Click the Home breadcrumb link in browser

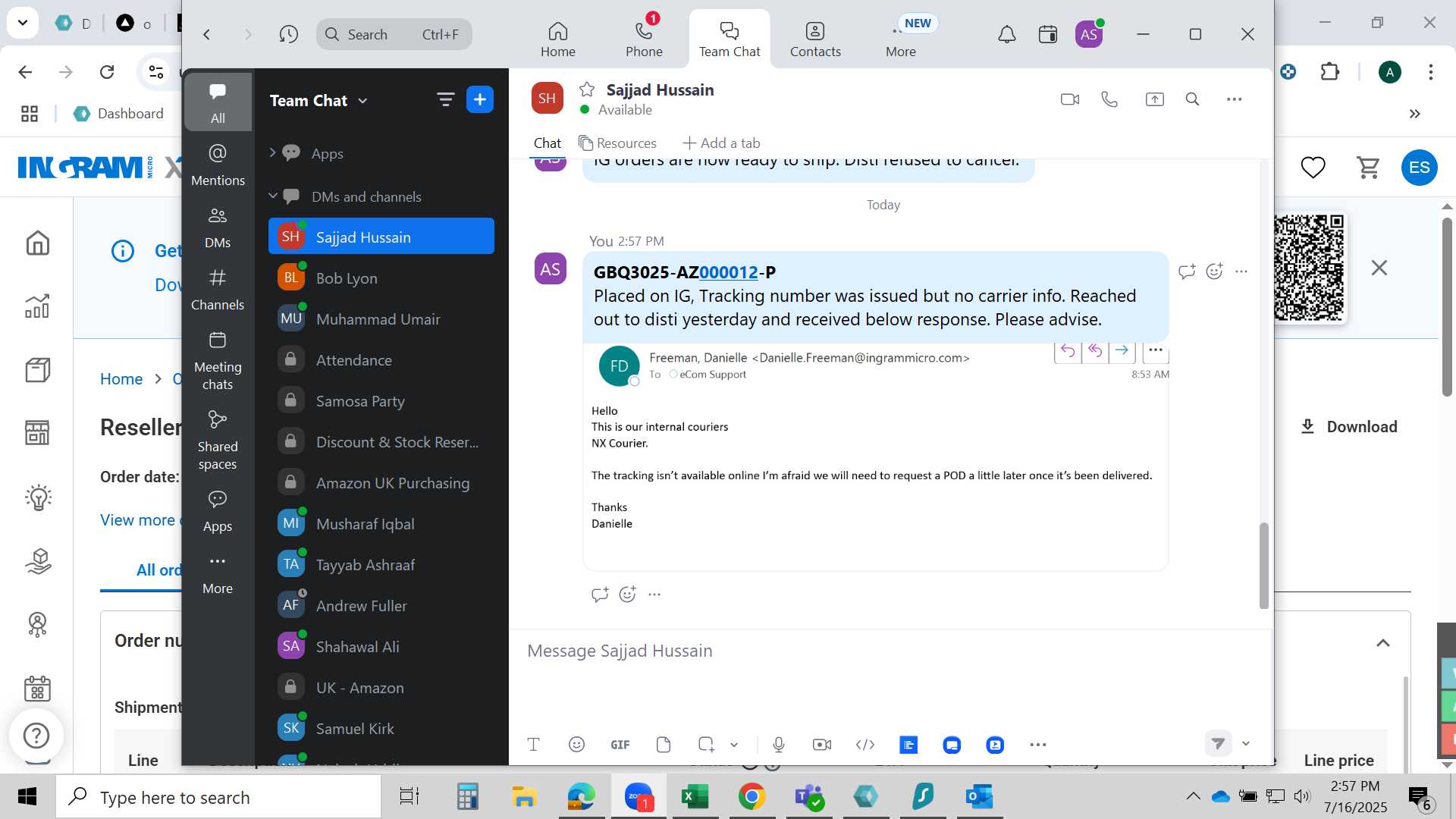pos(121,378)
